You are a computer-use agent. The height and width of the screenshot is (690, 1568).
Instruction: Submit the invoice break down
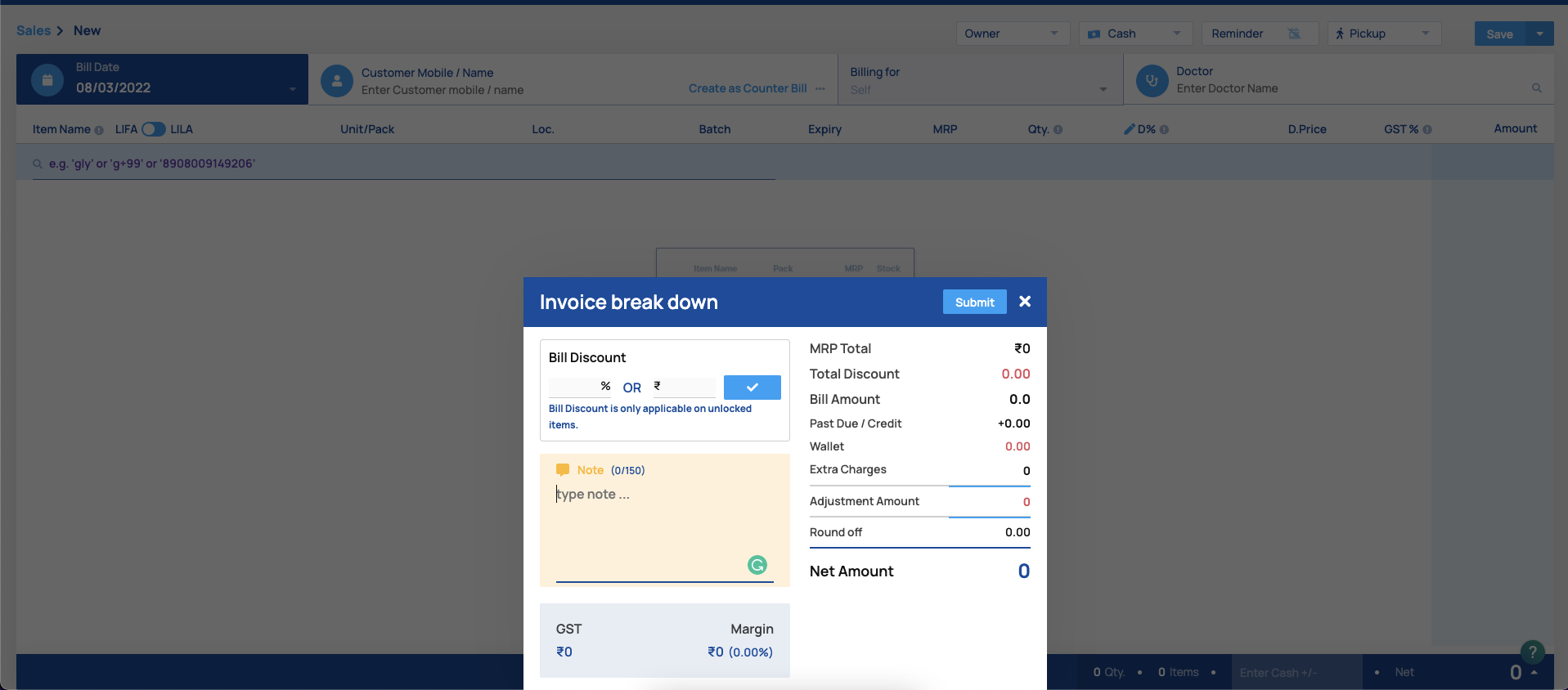point(975,302)
